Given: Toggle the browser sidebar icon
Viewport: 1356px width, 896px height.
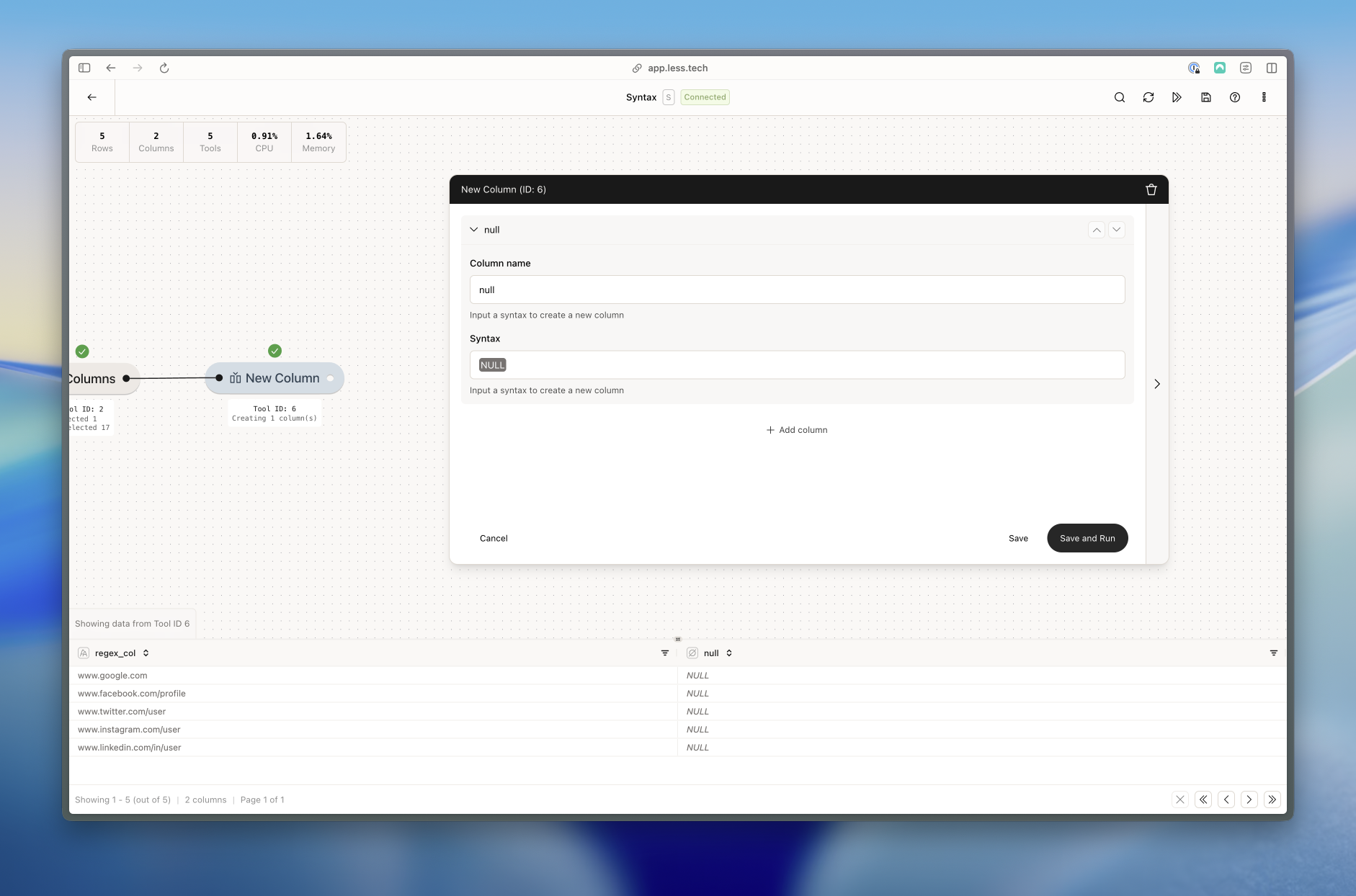Looking at the screenshot, I should (x=84, y=68).
